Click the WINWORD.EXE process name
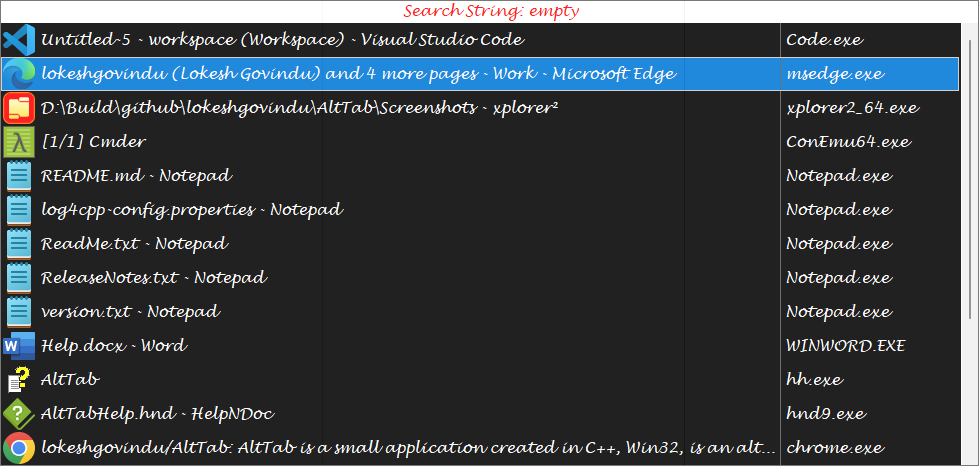 pos(845,346)
